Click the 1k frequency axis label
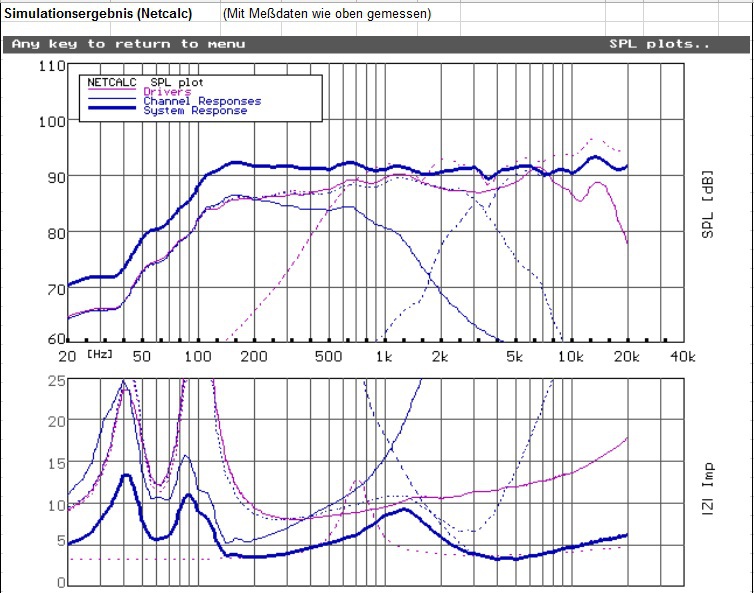The width and height of the screenshot is (754, 593). (x=382, y=356)
